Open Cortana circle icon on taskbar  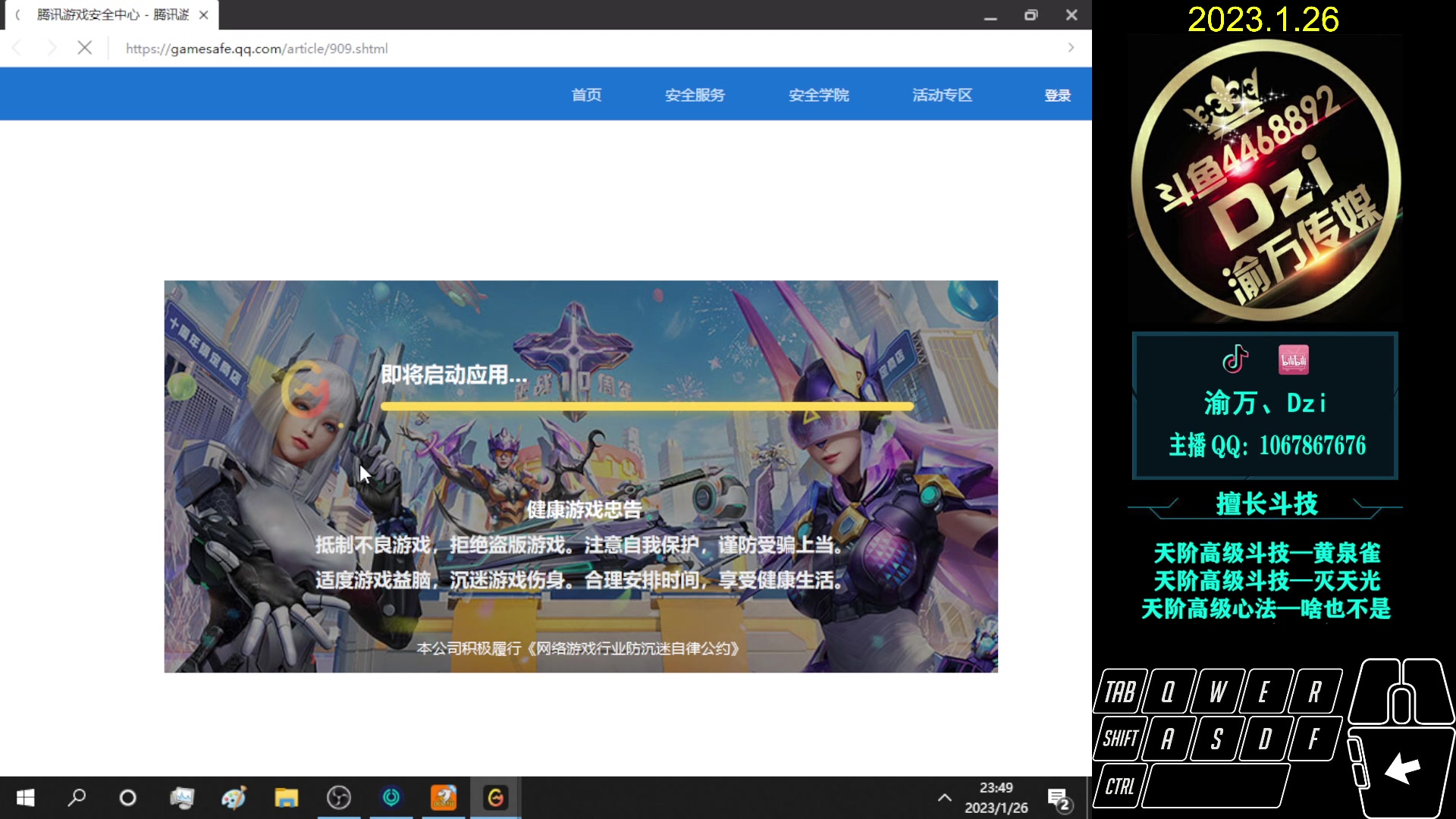coord(128,798)
